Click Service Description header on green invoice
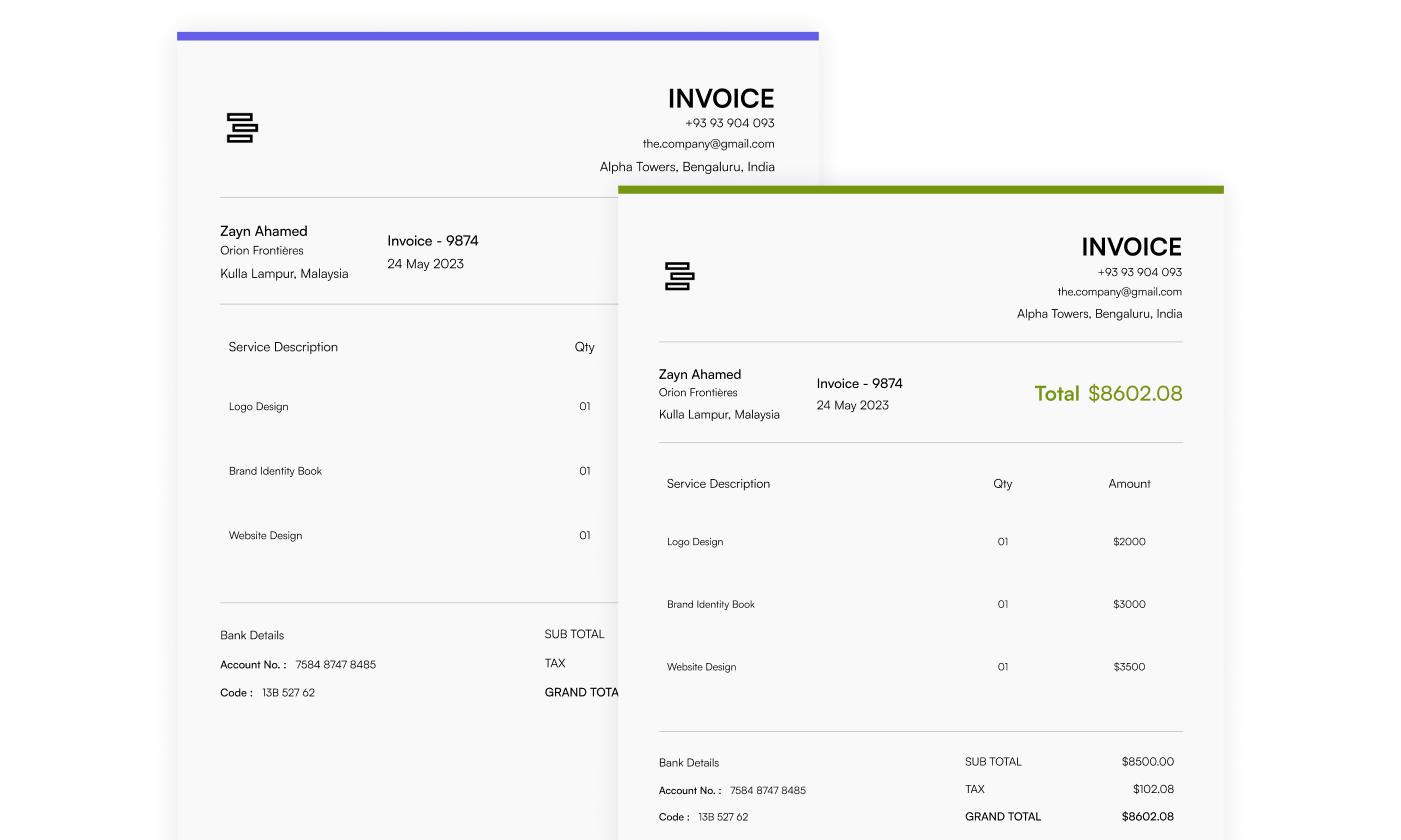1401x840 pixels. point(718,484)
